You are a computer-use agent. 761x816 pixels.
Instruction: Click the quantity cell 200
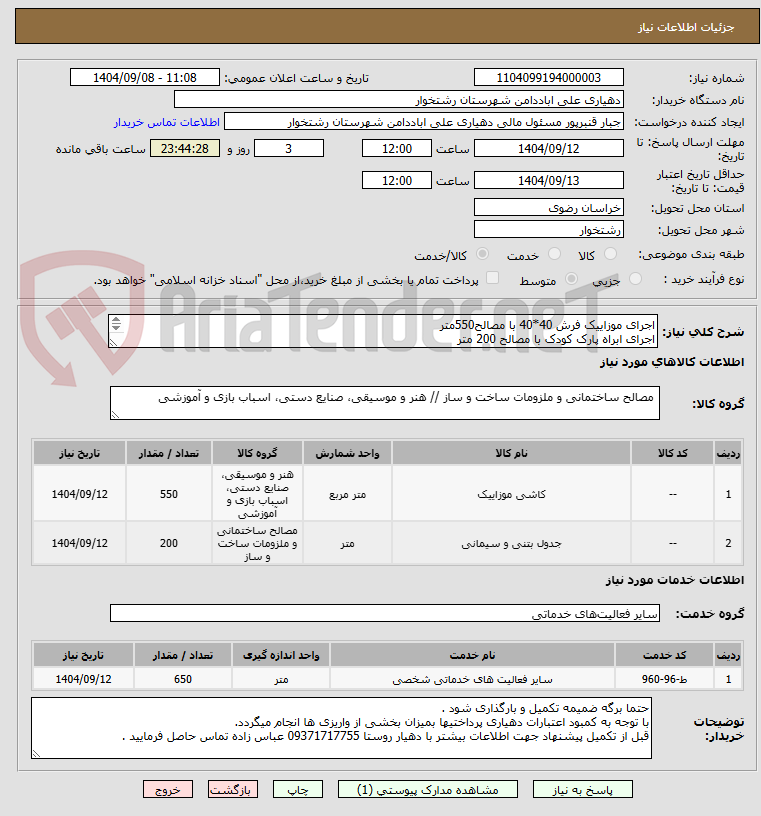click(x=169, y=544)
